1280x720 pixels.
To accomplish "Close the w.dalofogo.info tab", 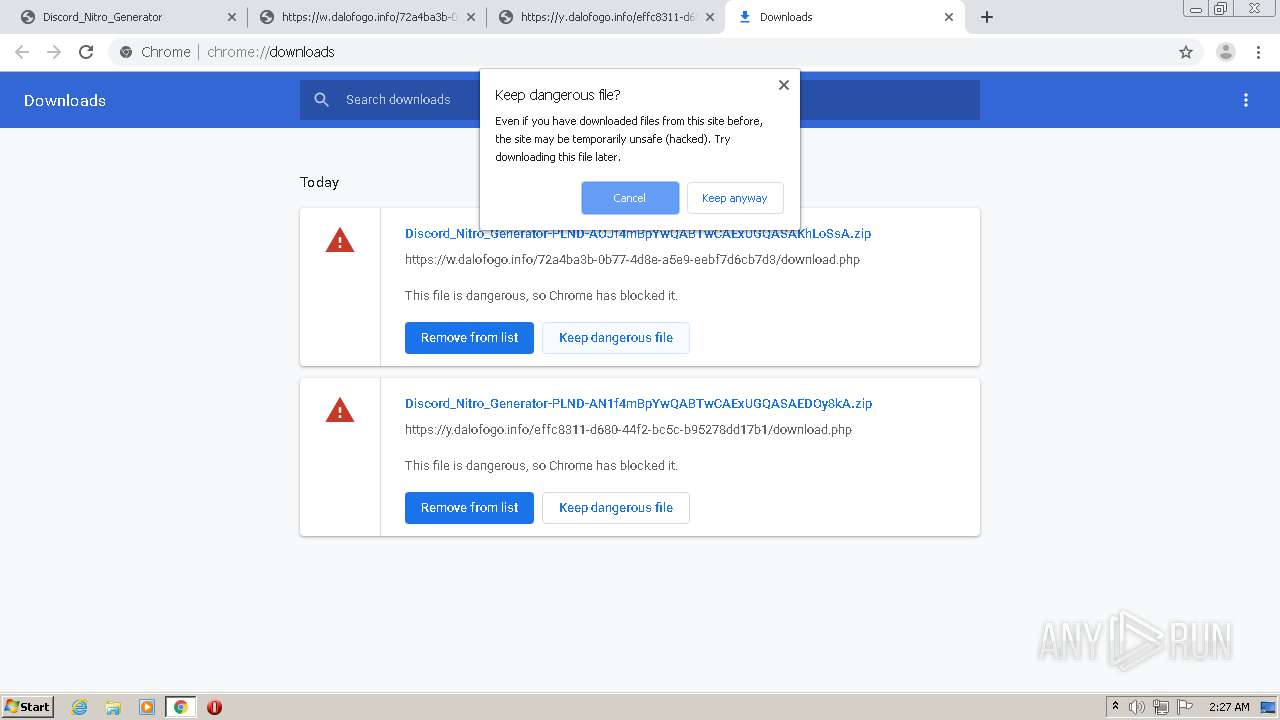I will (471, 17).
